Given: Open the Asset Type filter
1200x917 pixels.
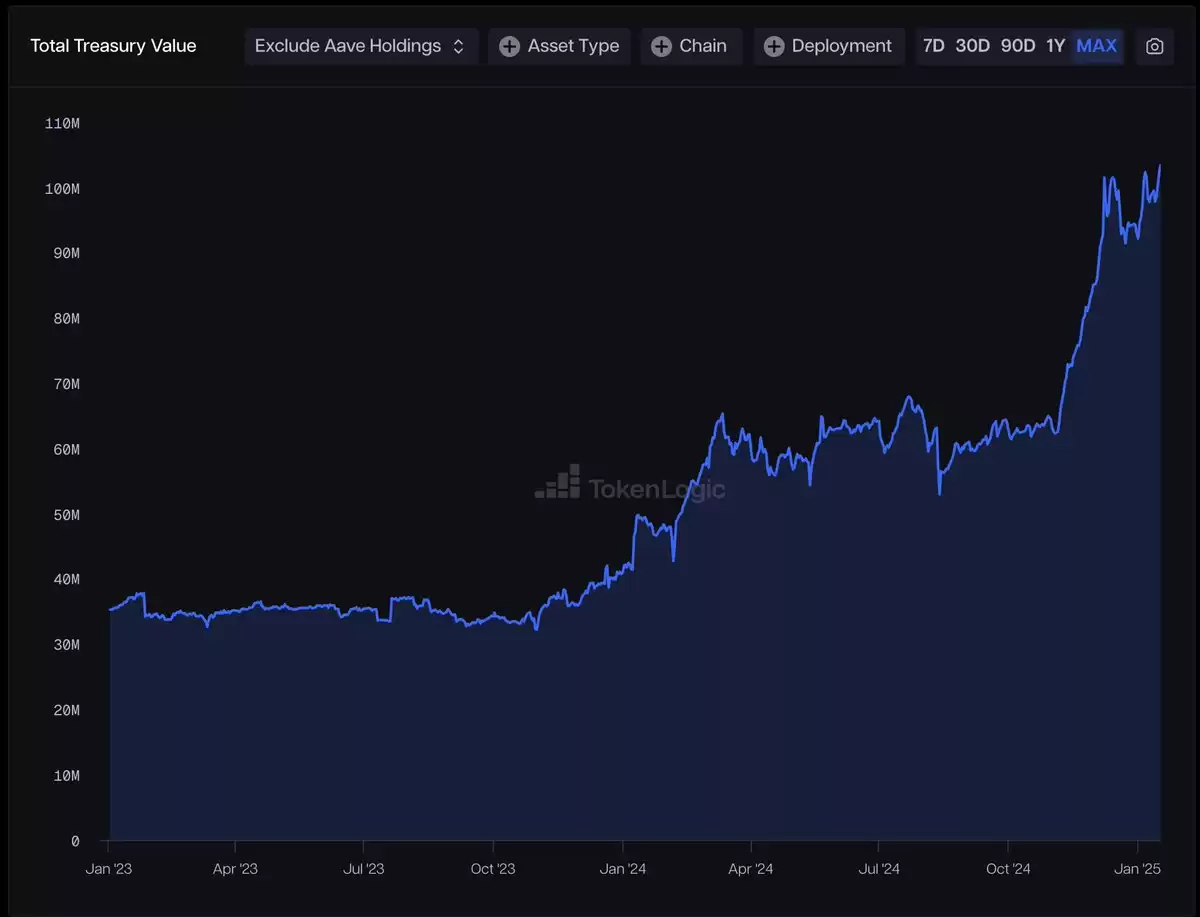Looking at the screenshot, I should point(559,46).
